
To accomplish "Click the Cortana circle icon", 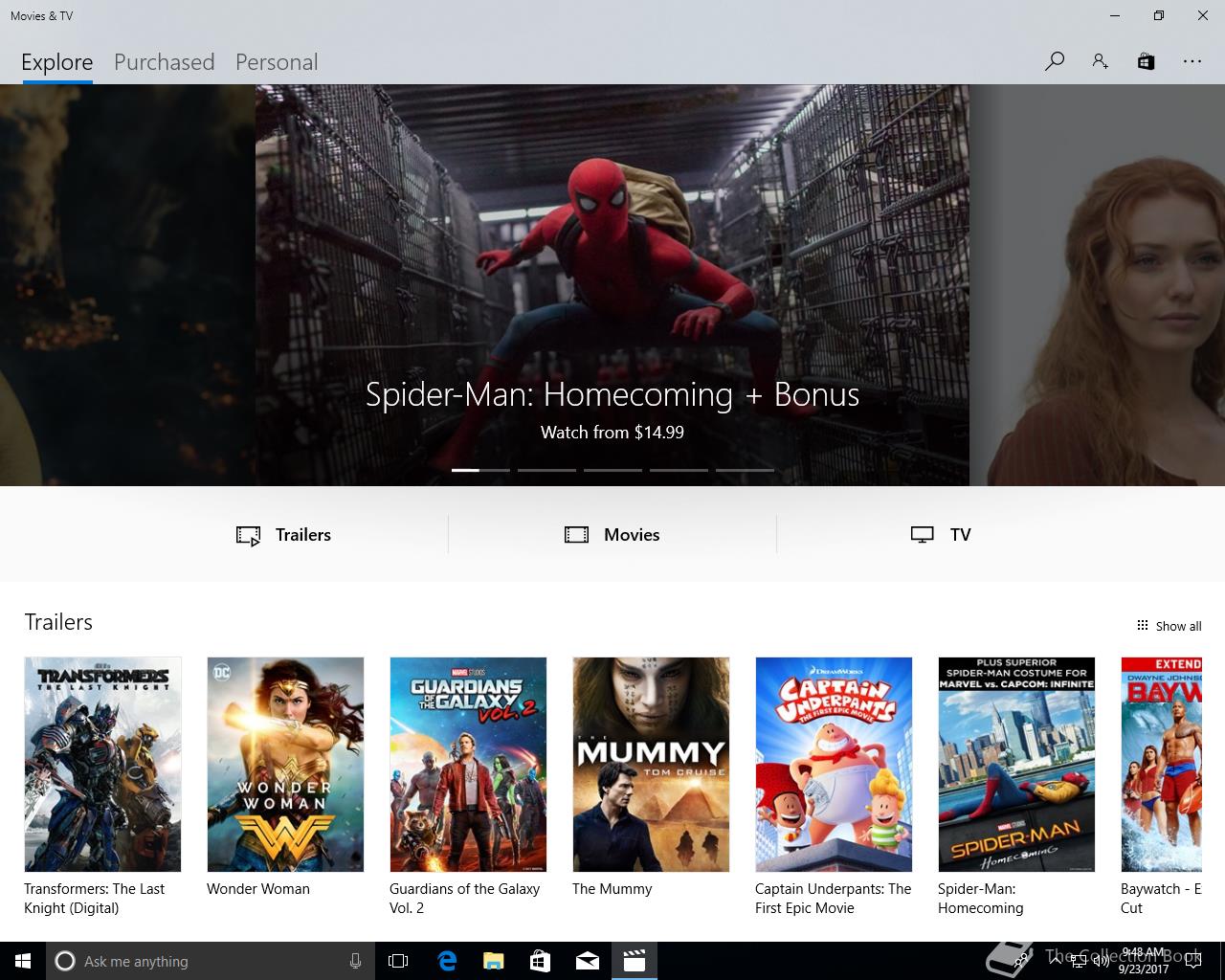I will (65, 961).
